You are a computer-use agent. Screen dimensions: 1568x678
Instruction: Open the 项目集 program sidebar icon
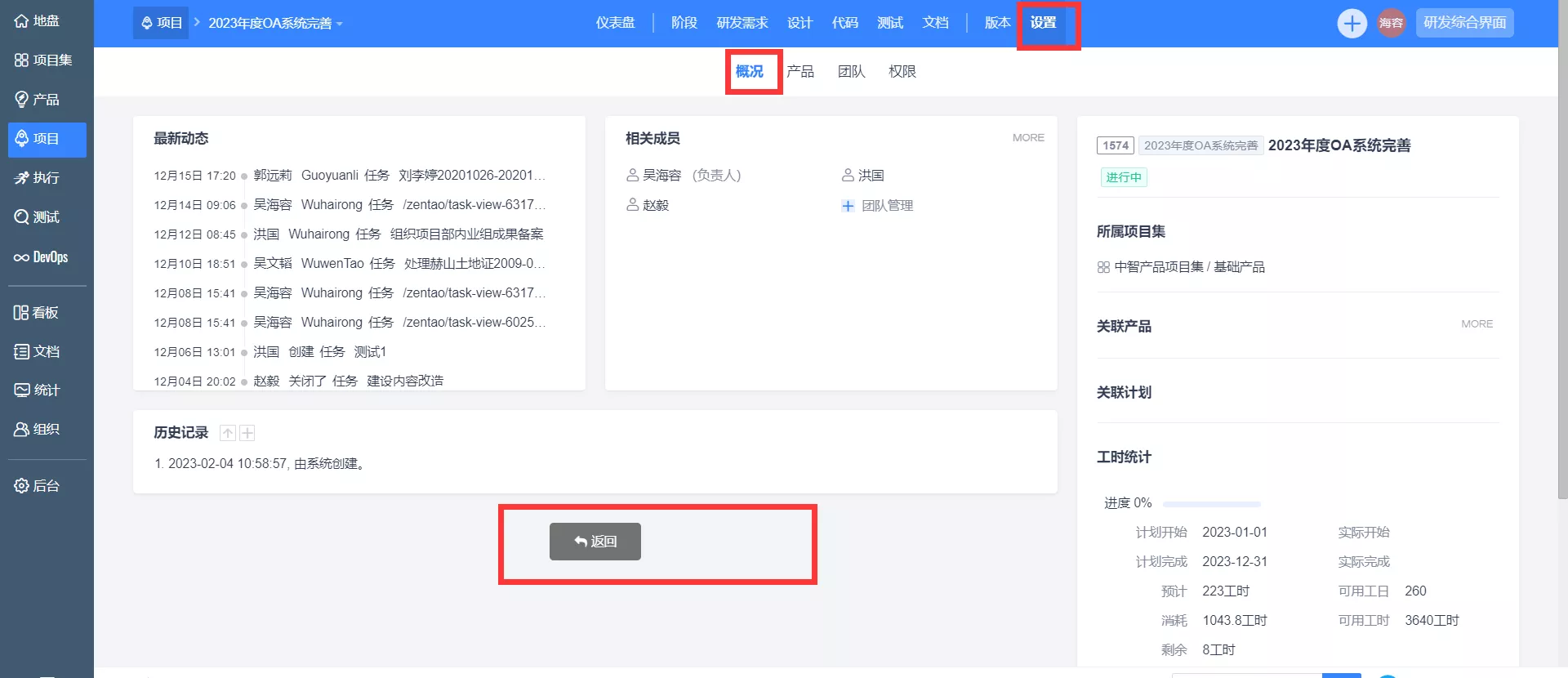pyautogui.click(x=21, y=60)
